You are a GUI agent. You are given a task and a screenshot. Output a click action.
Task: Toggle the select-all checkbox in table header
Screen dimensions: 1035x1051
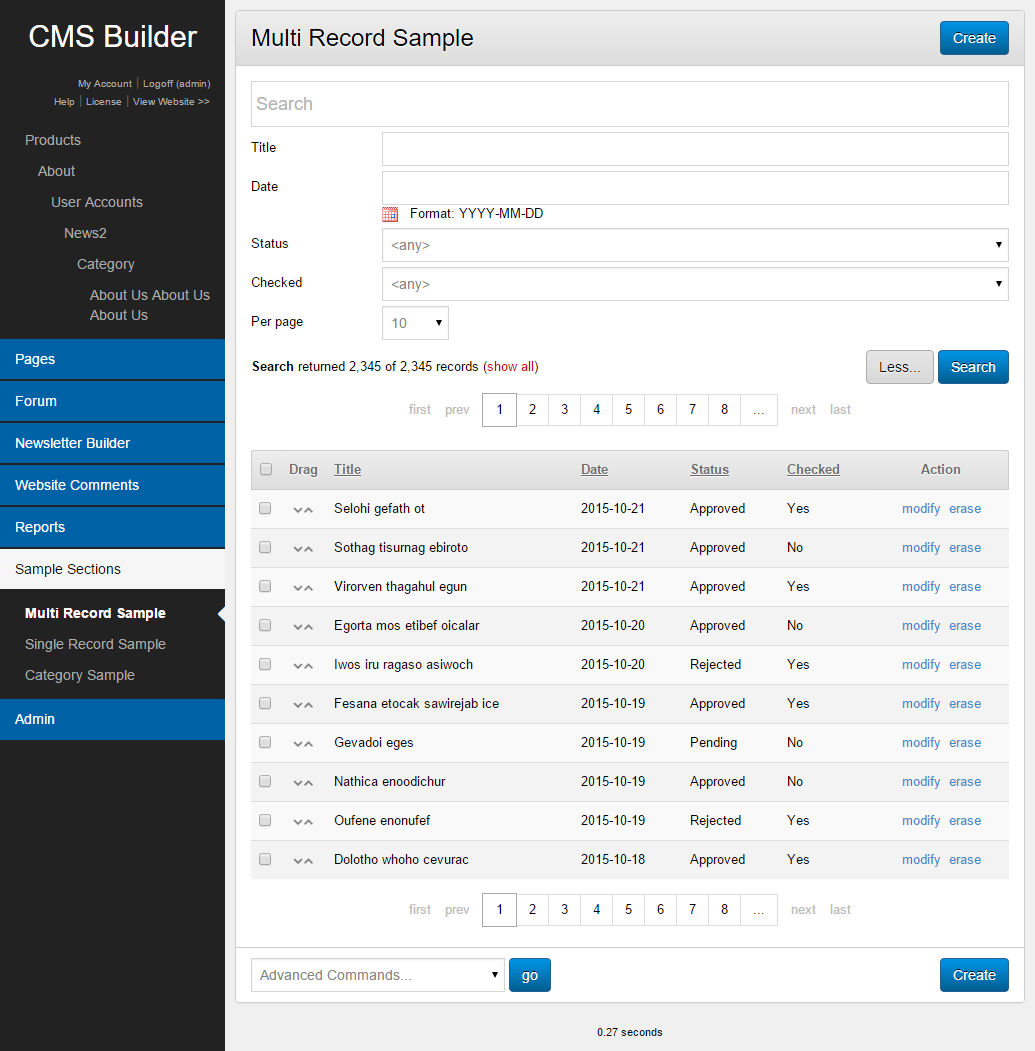pyautogui.click(x=266, y=469)
